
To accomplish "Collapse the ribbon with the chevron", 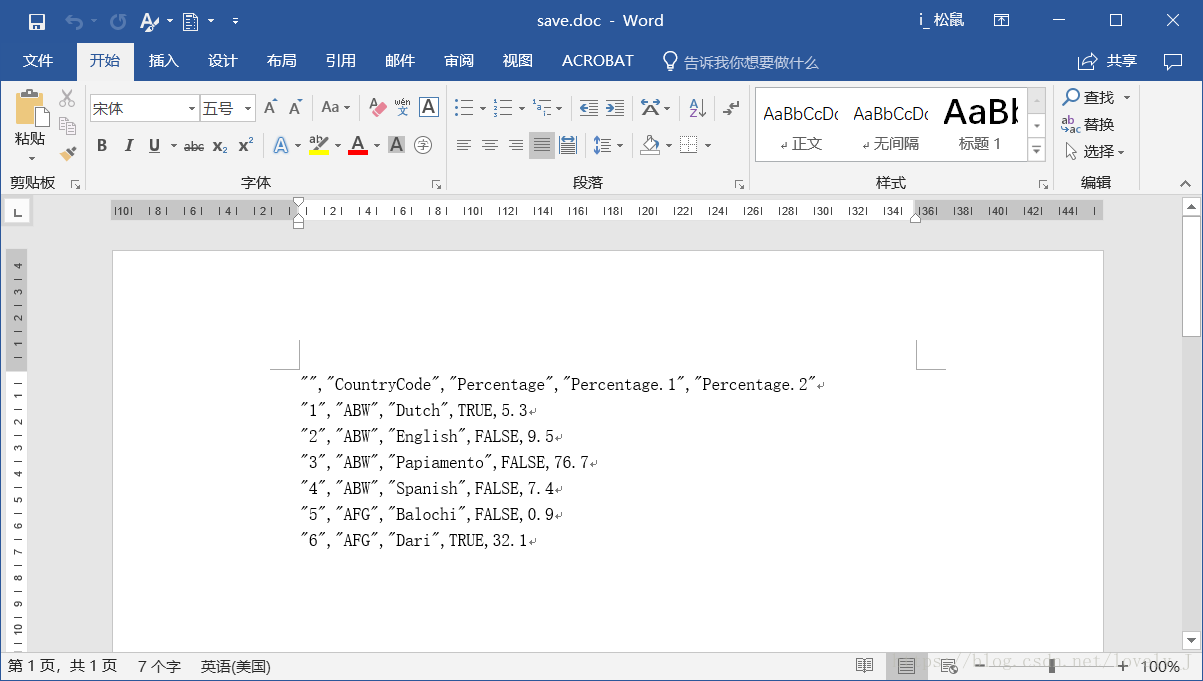I will pyautogui.click(x=1186, y=184).
